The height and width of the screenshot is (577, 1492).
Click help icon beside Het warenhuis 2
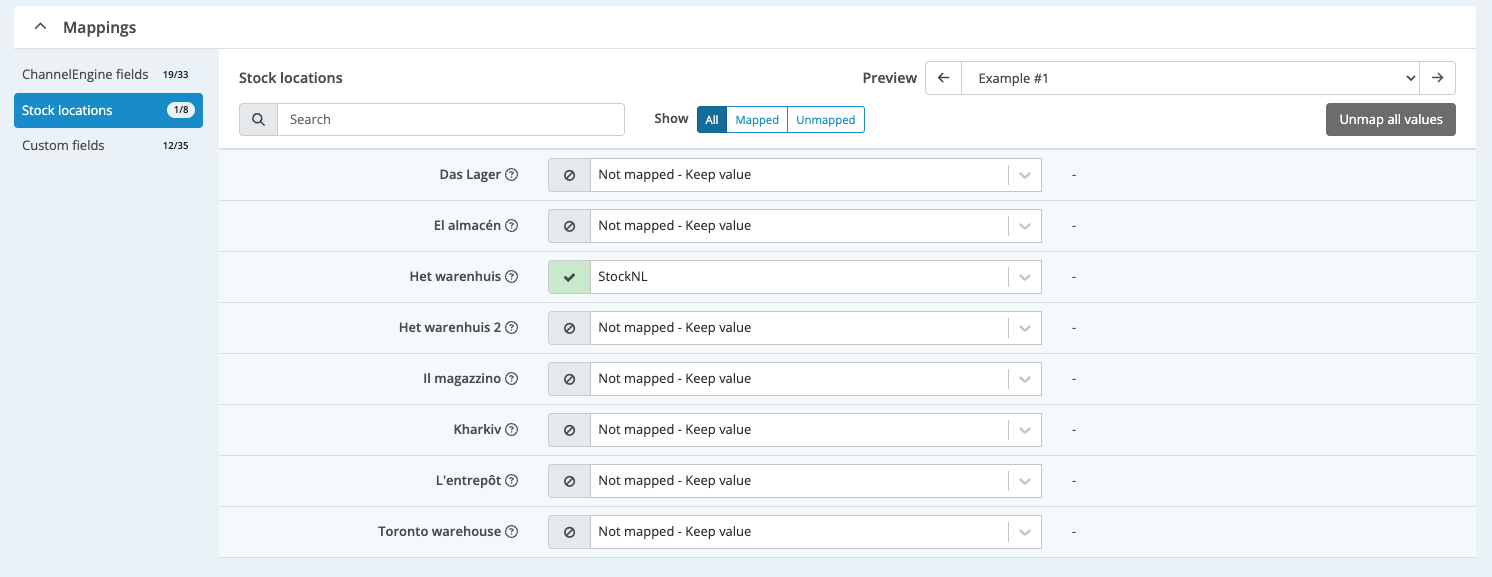(512, 328)
